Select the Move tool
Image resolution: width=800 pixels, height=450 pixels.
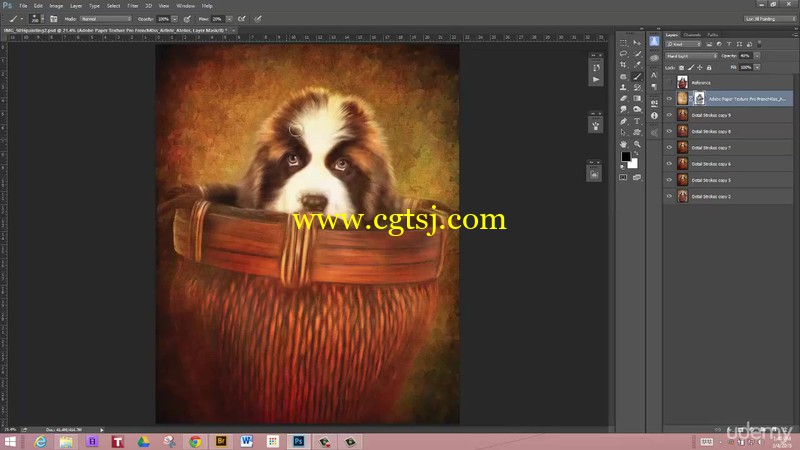pyautogui.click(x=637, y=42)
